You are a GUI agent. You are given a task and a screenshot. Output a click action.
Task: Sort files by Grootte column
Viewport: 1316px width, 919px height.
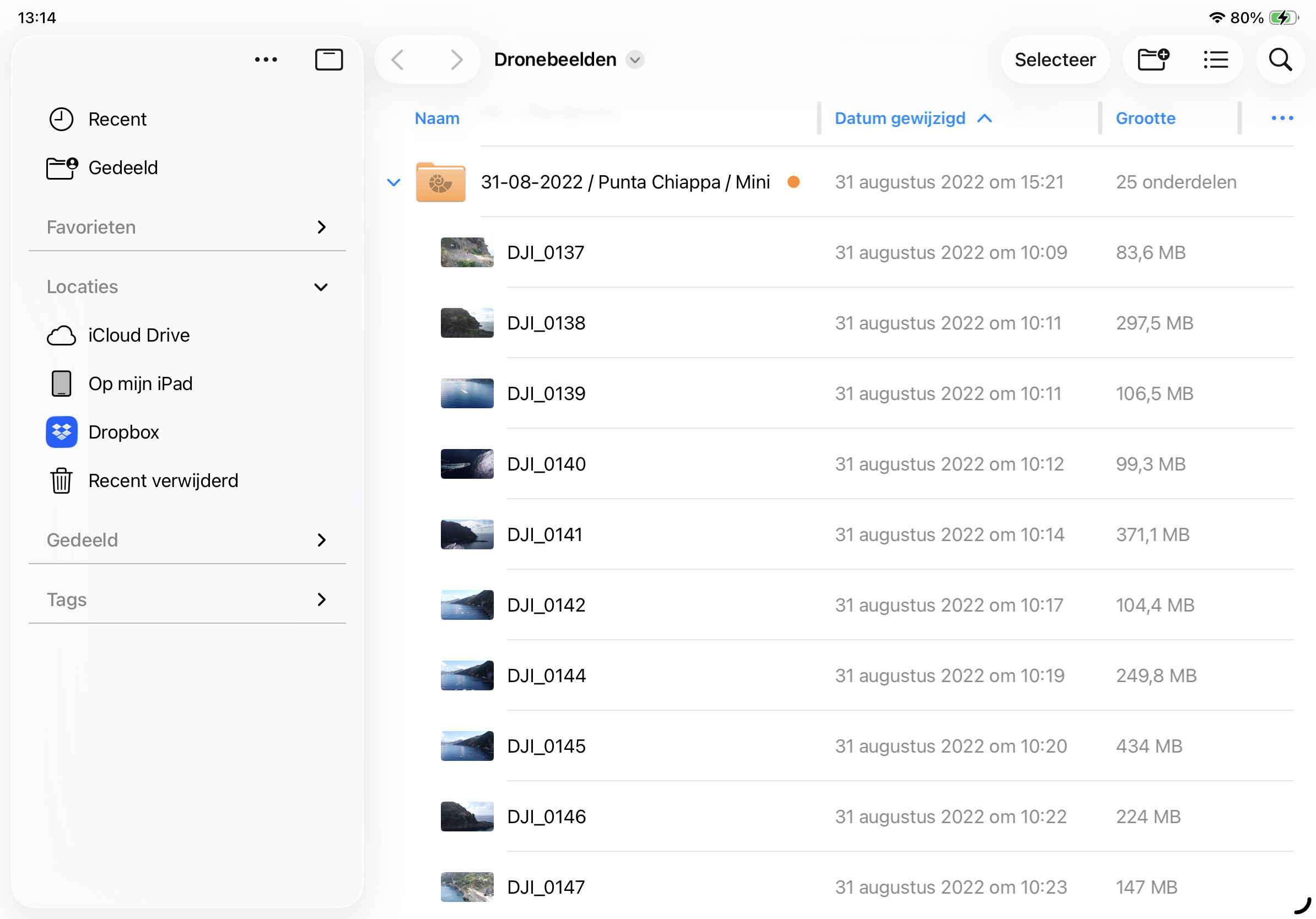1145,118
